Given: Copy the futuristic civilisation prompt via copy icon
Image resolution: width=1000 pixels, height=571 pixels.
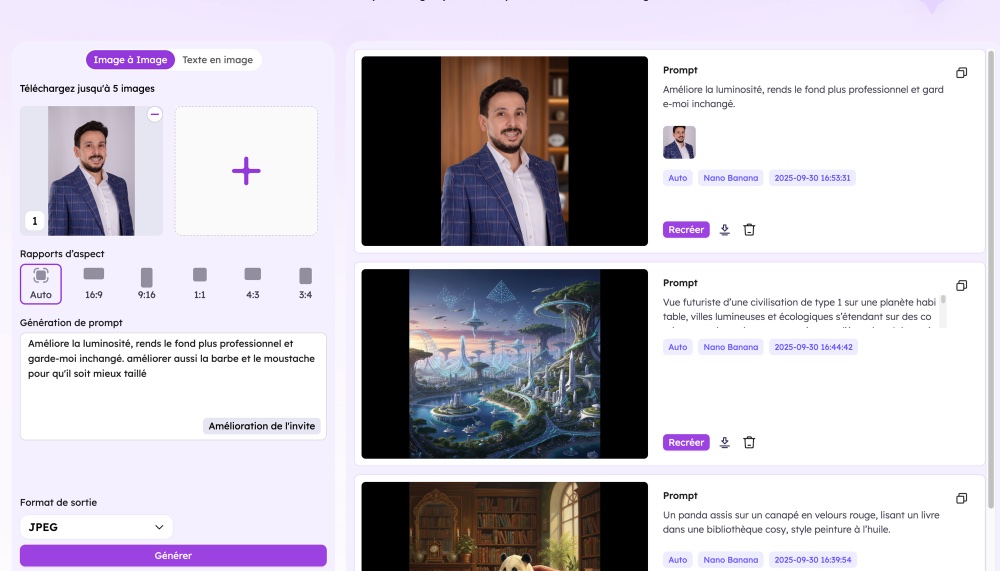Looking at the screenshot, I should pyautogui.click(x=961, y=285).
